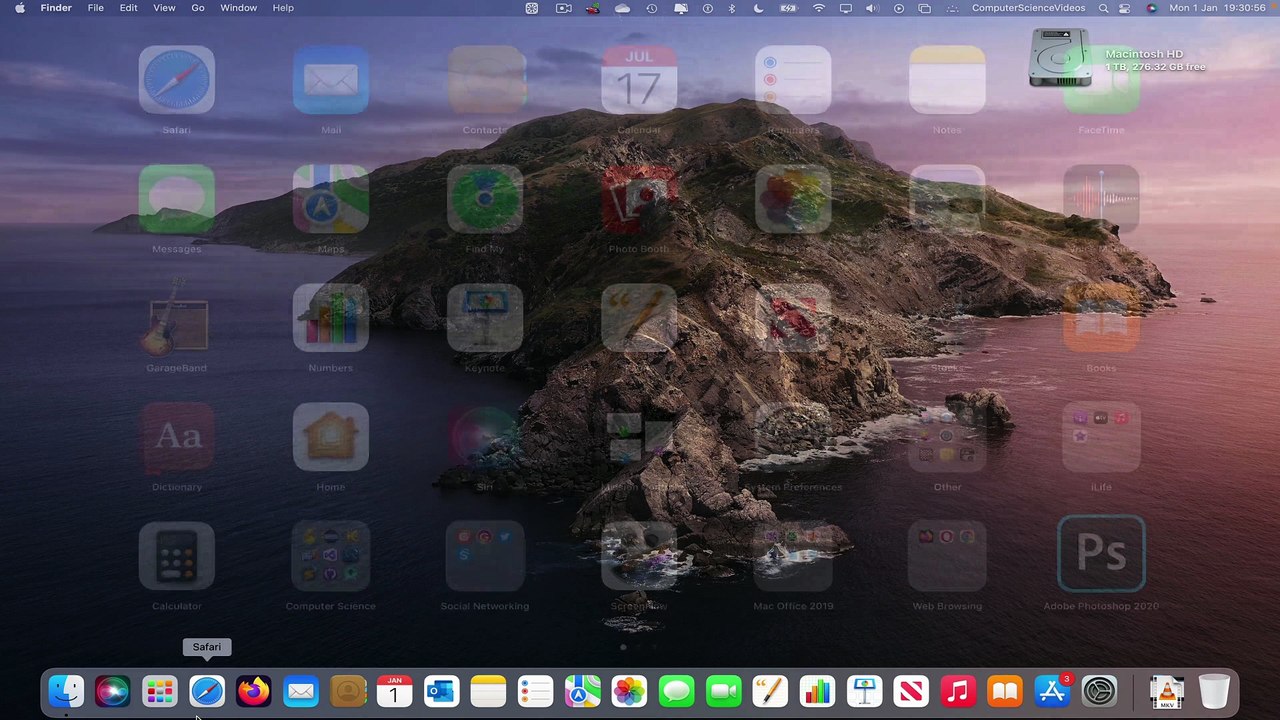Open App Store from the Dock
The height and width of the screenshot is (720, 1280).
[x=1053, y=691]
